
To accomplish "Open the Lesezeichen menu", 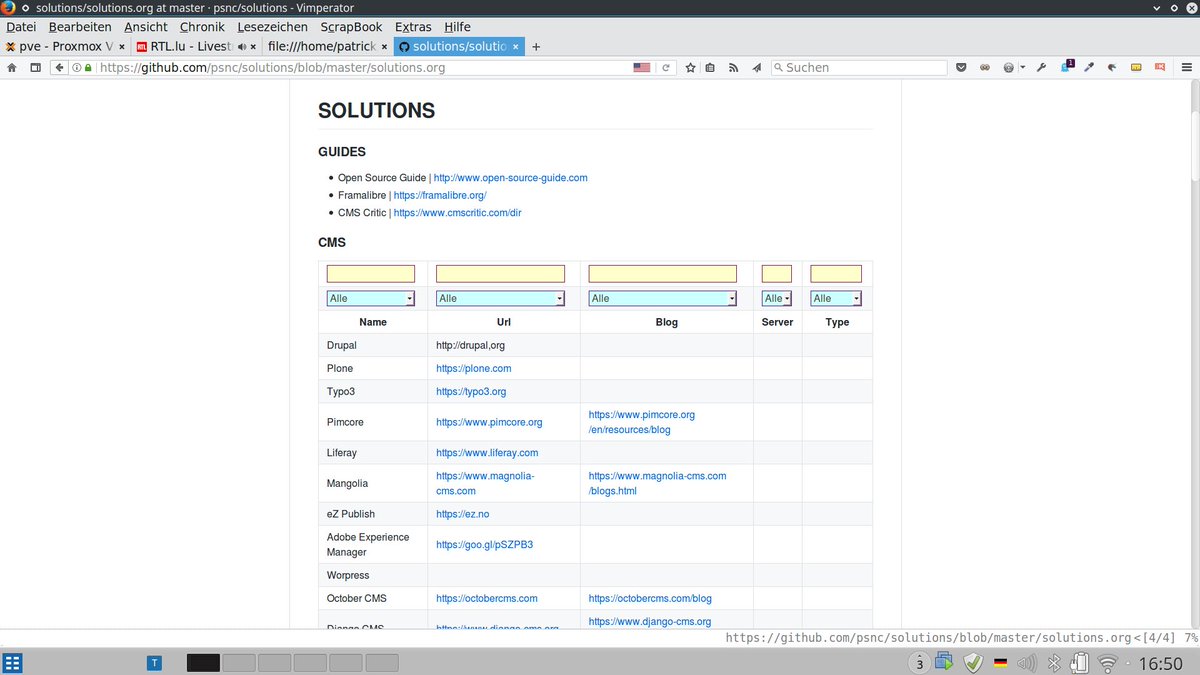I will [272, 27].
